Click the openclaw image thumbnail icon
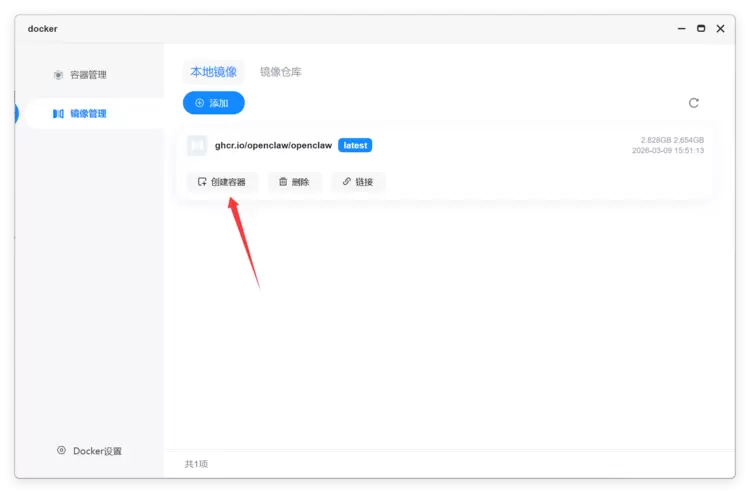This screenshot has width=750, height=493. tap(197, 145)
